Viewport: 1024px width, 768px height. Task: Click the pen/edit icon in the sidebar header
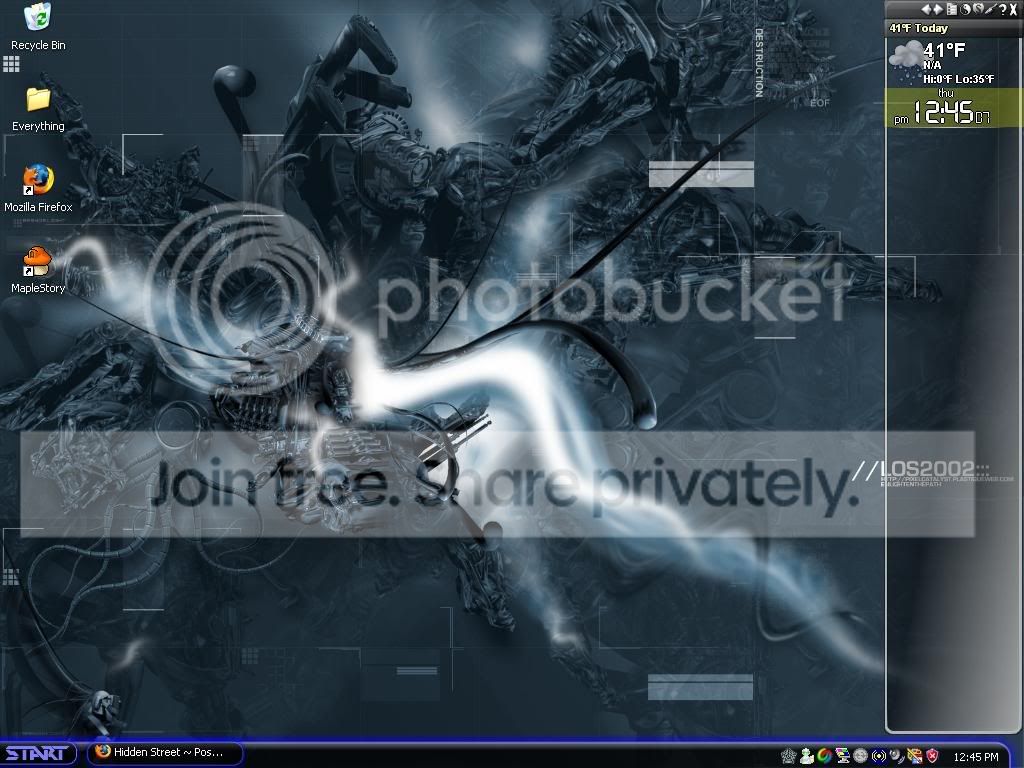click(990, 9)
